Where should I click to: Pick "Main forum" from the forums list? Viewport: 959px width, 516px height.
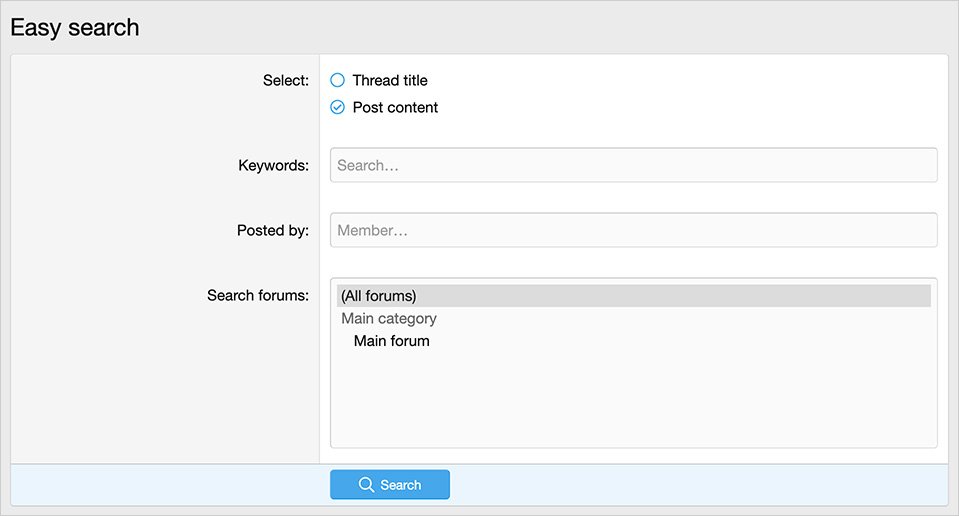pyautogui.click(x=392, y=341)
